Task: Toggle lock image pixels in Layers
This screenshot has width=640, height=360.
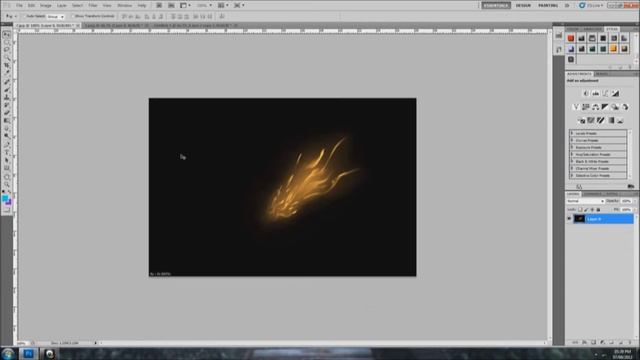Action: coord(586,210)
